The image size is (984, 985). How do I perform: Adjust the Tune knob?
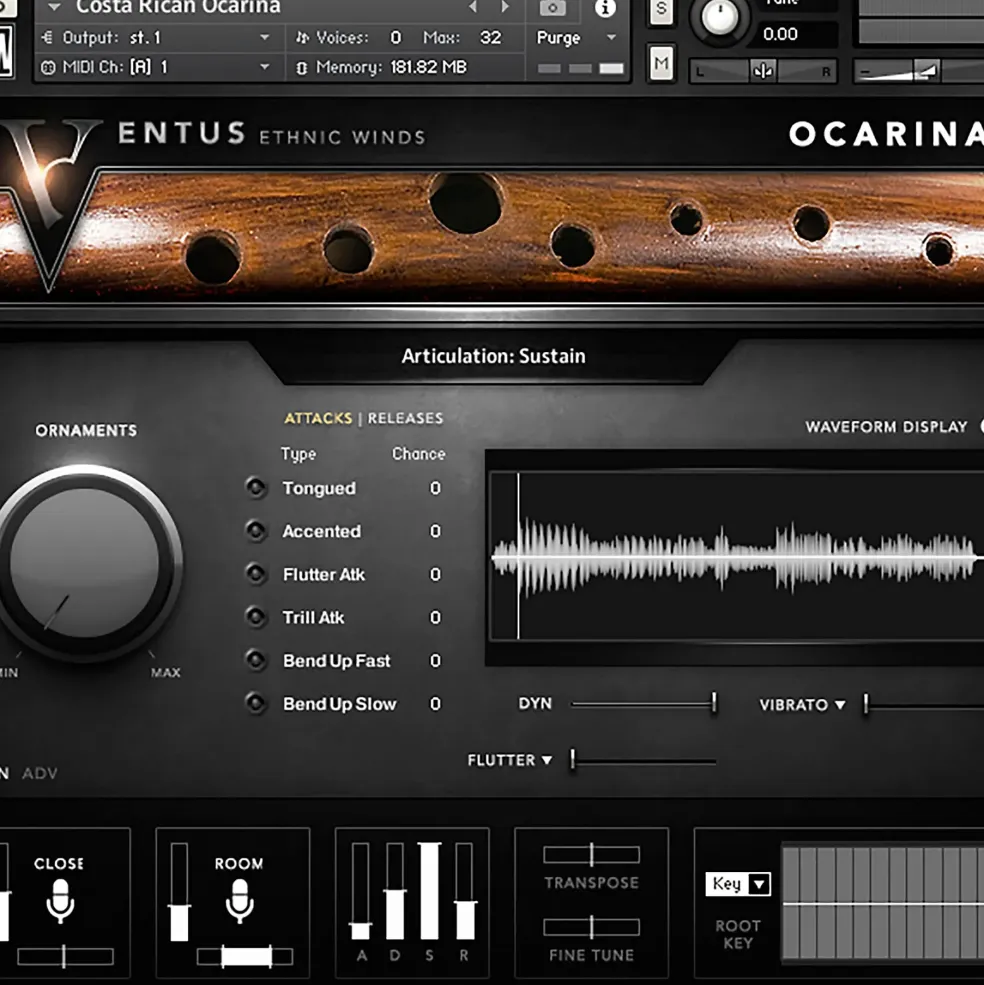719,17
